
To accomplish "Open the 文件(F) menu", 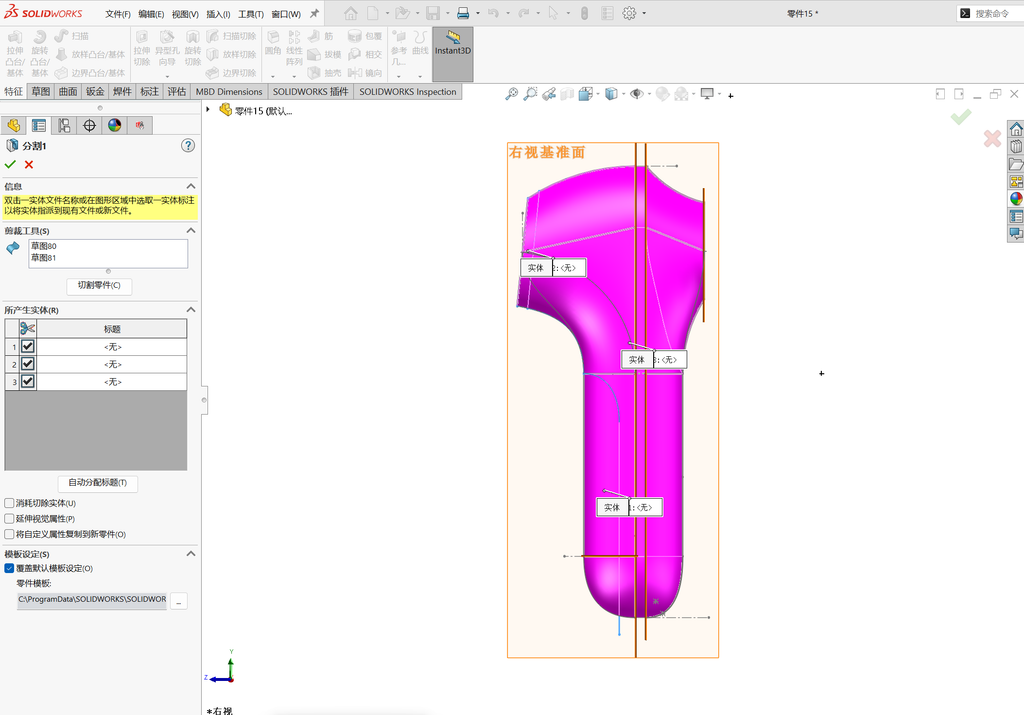I will [x=118, y=14].
